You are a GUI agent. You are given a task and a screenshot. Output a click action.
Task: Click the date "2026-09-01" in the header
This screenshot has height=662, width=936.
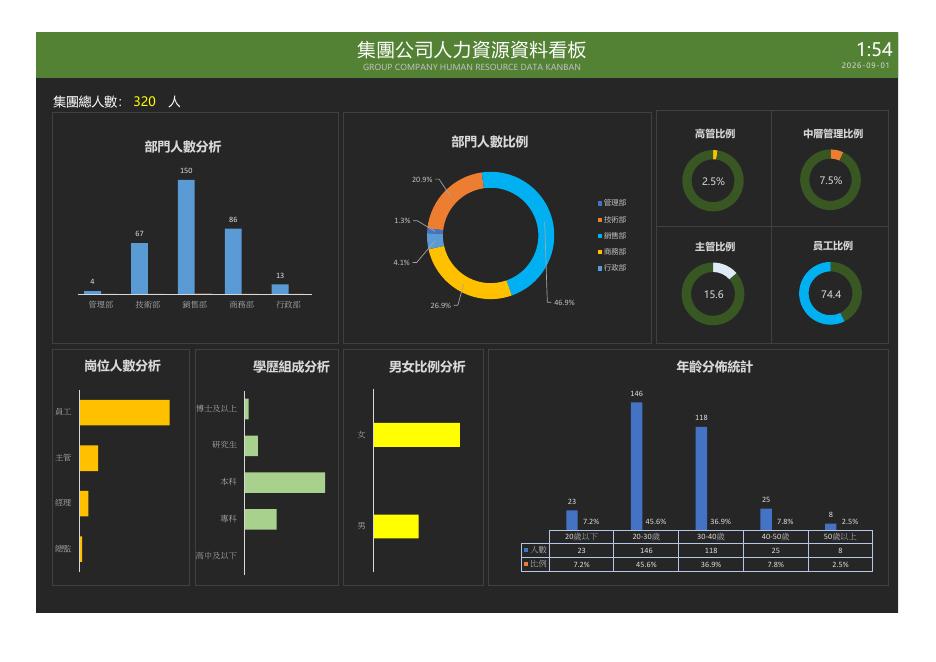866,65
